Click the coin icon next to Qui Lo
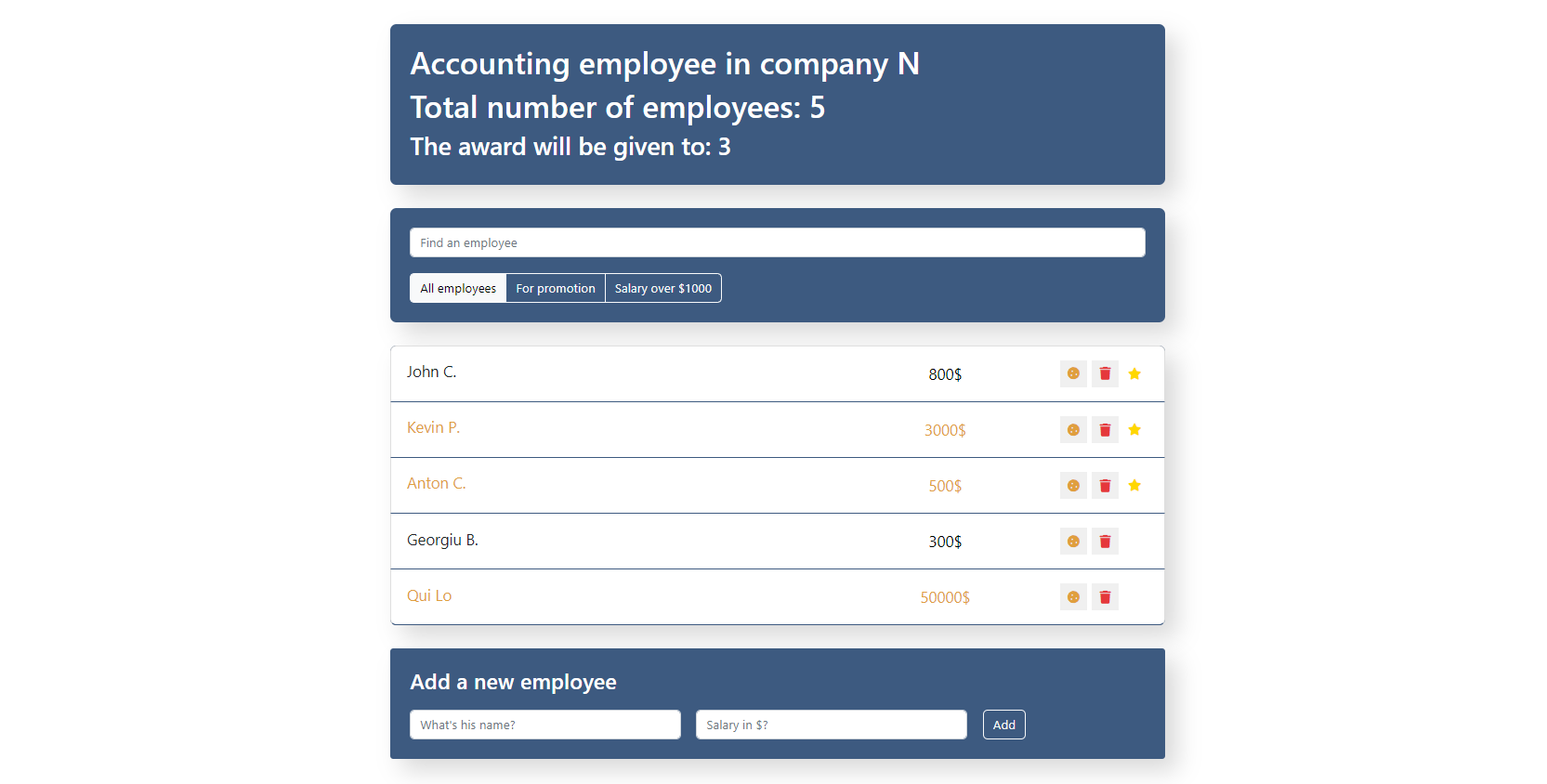Viewport: 1547px width, 784px height. [1073, 596]
